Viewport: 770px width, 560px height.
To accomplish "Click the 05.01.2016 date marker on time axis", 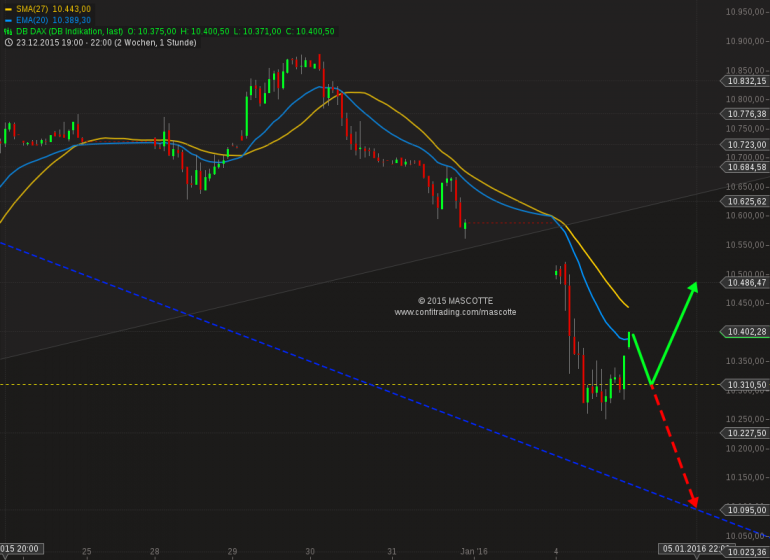I will [x=695, y=549].
